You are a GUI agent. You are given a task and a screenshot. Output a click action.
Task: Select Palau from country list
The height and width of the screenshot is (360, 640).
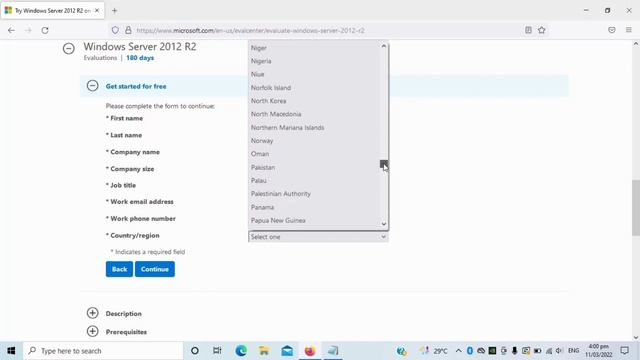(x=259, y=180)
